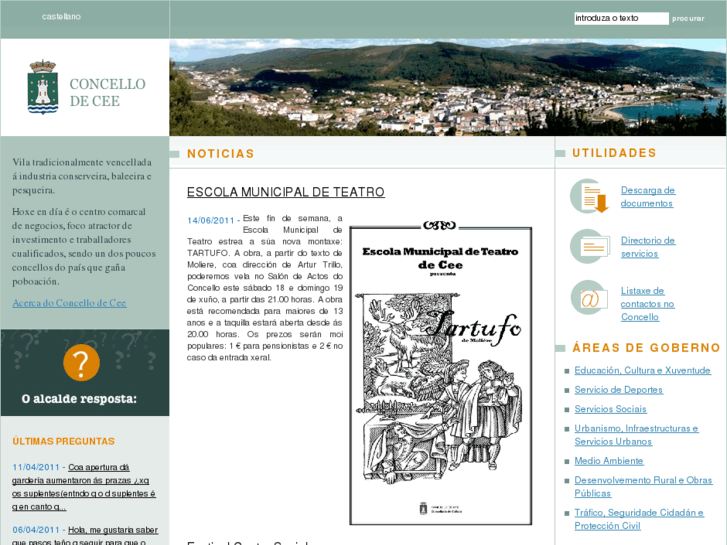Open Tráfico, Seguridade Cidadán e Protección Civil
727x545 pixels.
coord(639,519)
